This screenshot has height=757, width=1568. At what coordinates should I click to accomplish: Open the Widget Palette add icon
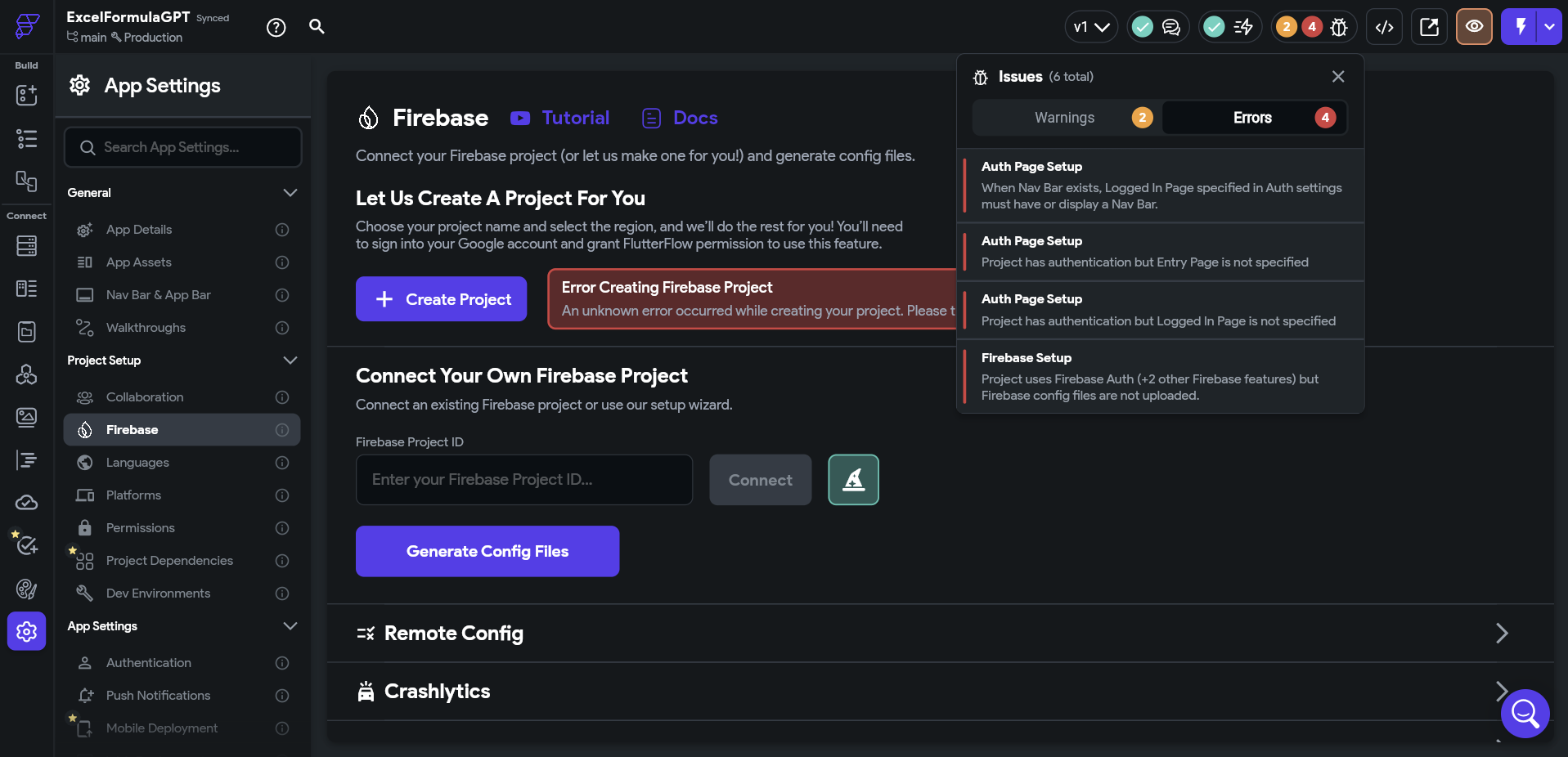(x=26, y=96)
